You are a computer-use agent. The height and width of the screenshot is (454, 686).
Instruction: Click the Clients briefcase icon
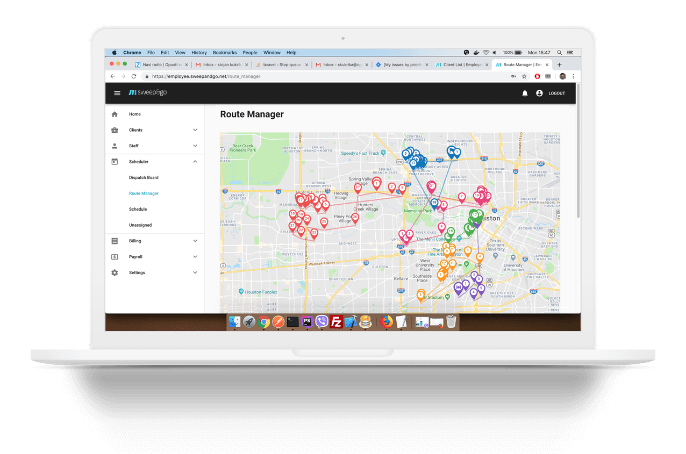[x=114, y=130]
